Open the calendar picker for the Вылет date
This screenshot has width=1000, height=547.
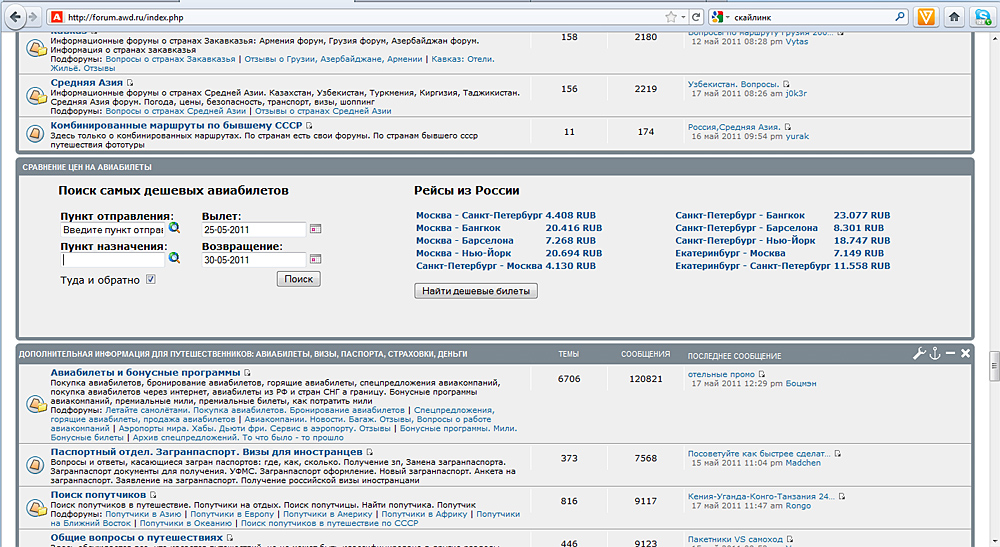coord(315,229)
